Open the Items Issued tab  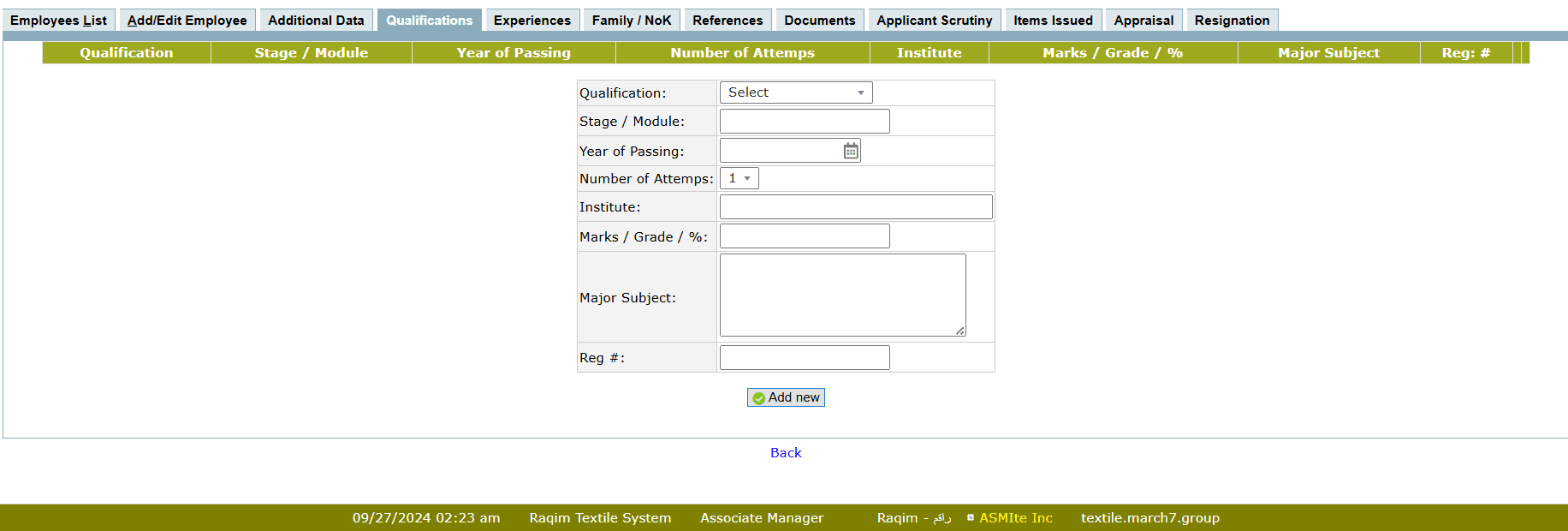click(x=1053, y=21)
